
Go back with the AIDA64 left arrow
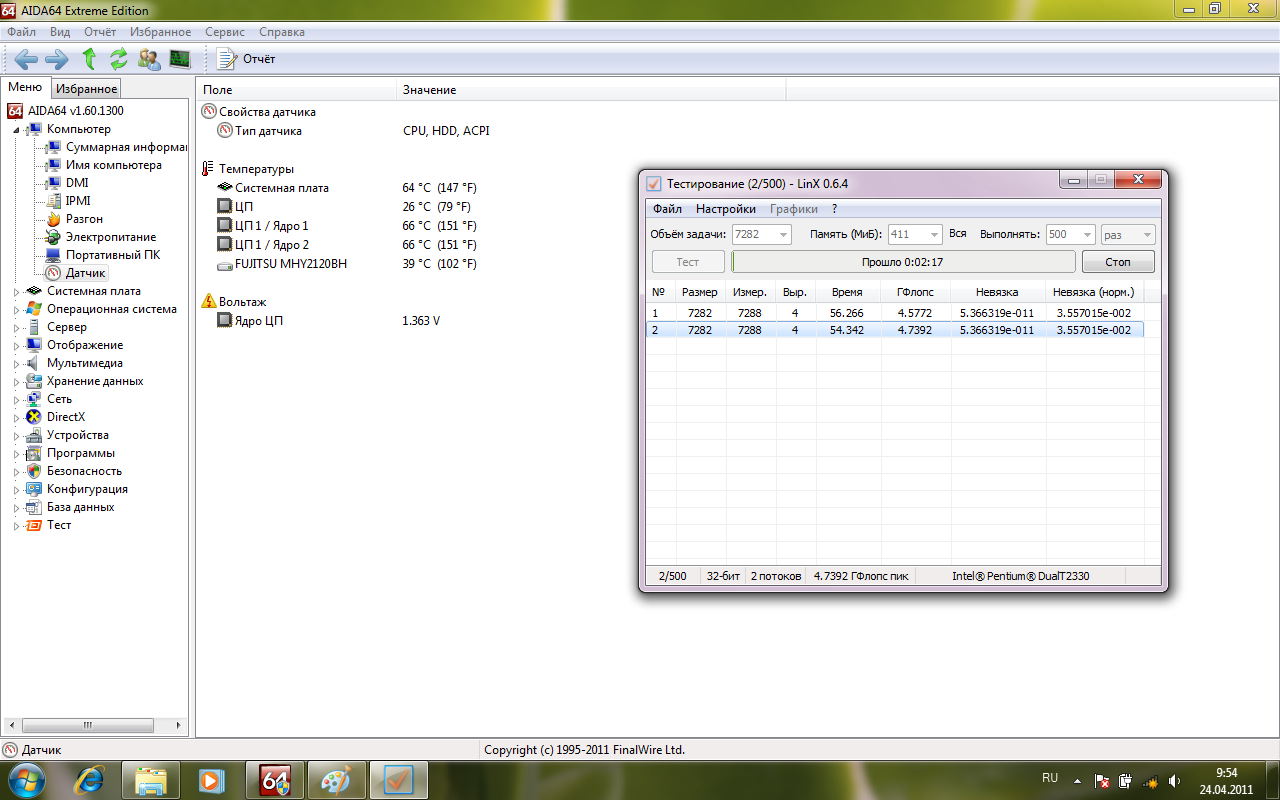(26, 59)
